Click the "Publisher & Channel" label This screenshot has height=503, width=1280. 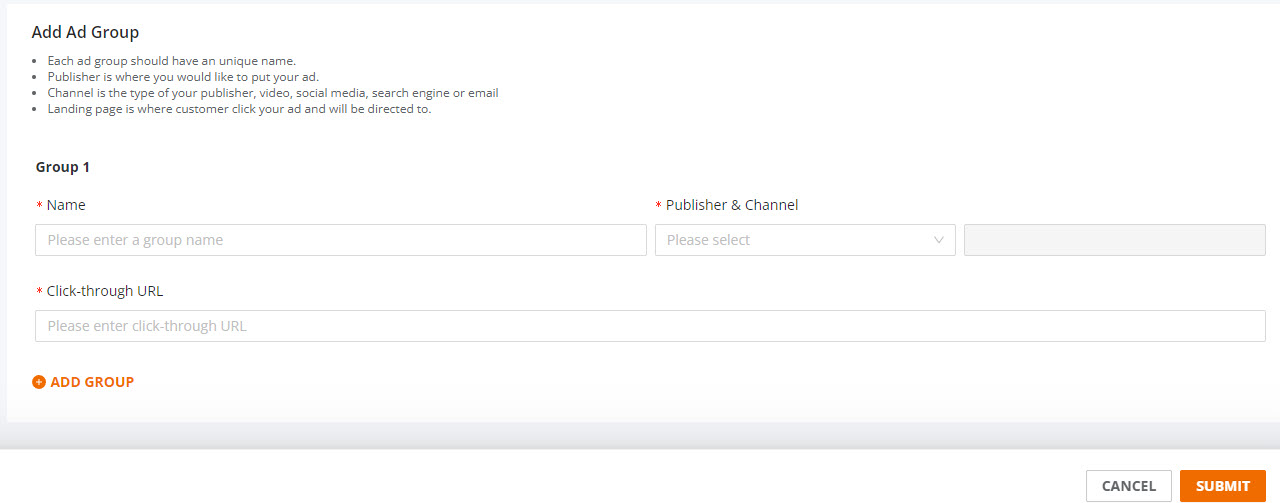732,205
